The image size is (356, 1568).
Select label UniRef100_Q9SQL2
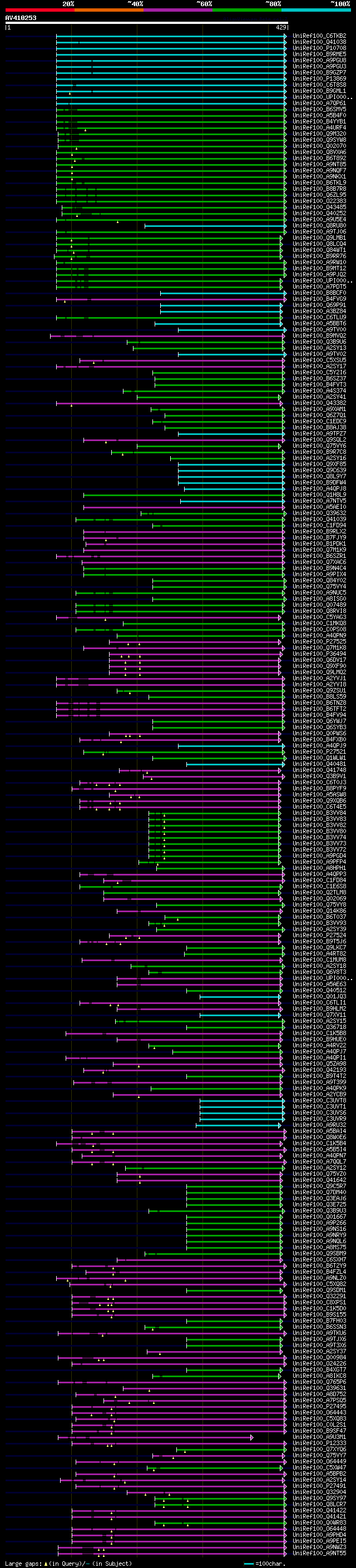point(319,439)
